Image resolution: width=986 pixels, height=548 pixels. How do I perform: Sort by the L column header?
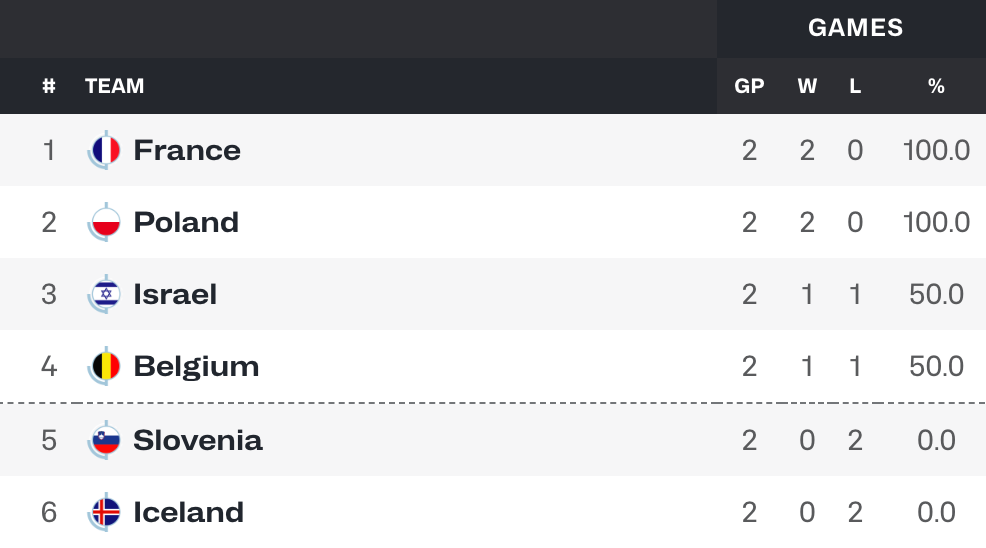point(855,86)
